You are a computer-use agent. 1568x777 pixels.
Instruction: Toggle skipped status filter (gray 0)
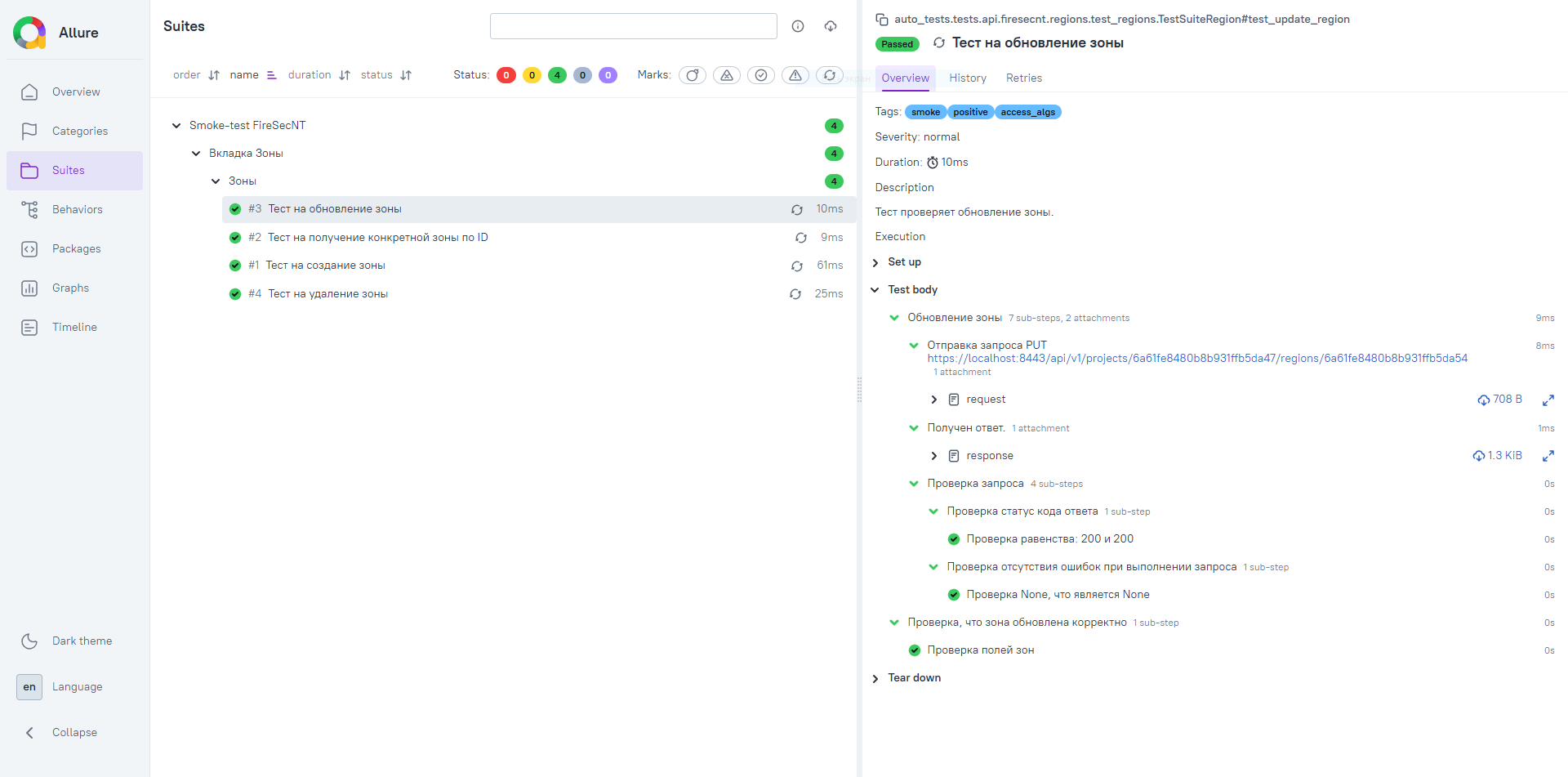[x=582, y=75]
